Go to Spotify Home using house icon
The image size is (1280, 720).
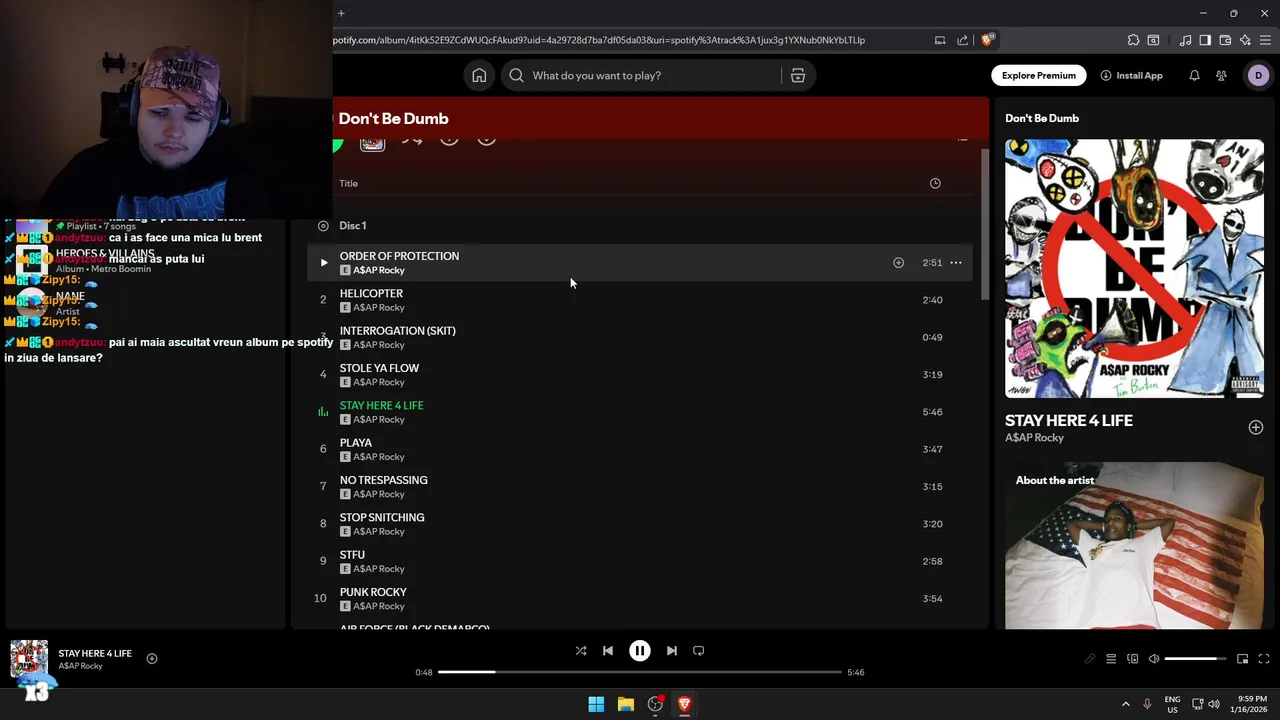479,75
